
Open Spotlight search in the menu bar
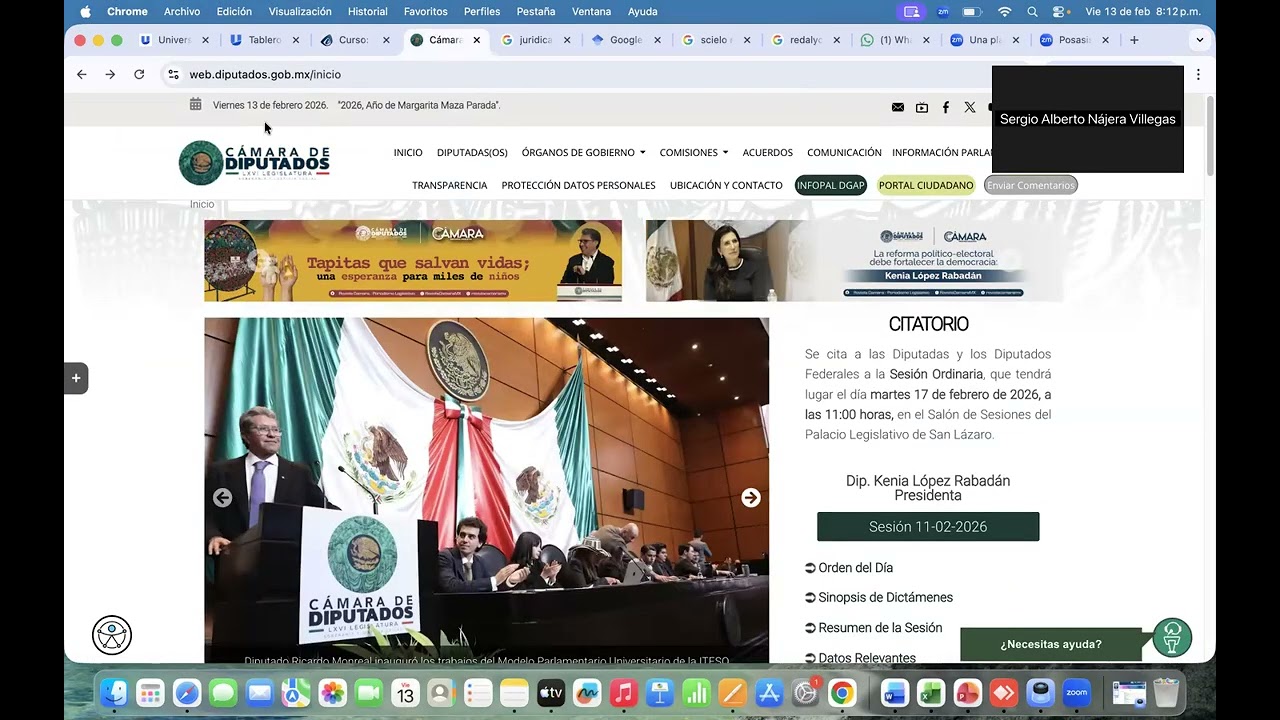click(x=1033, y=12)
